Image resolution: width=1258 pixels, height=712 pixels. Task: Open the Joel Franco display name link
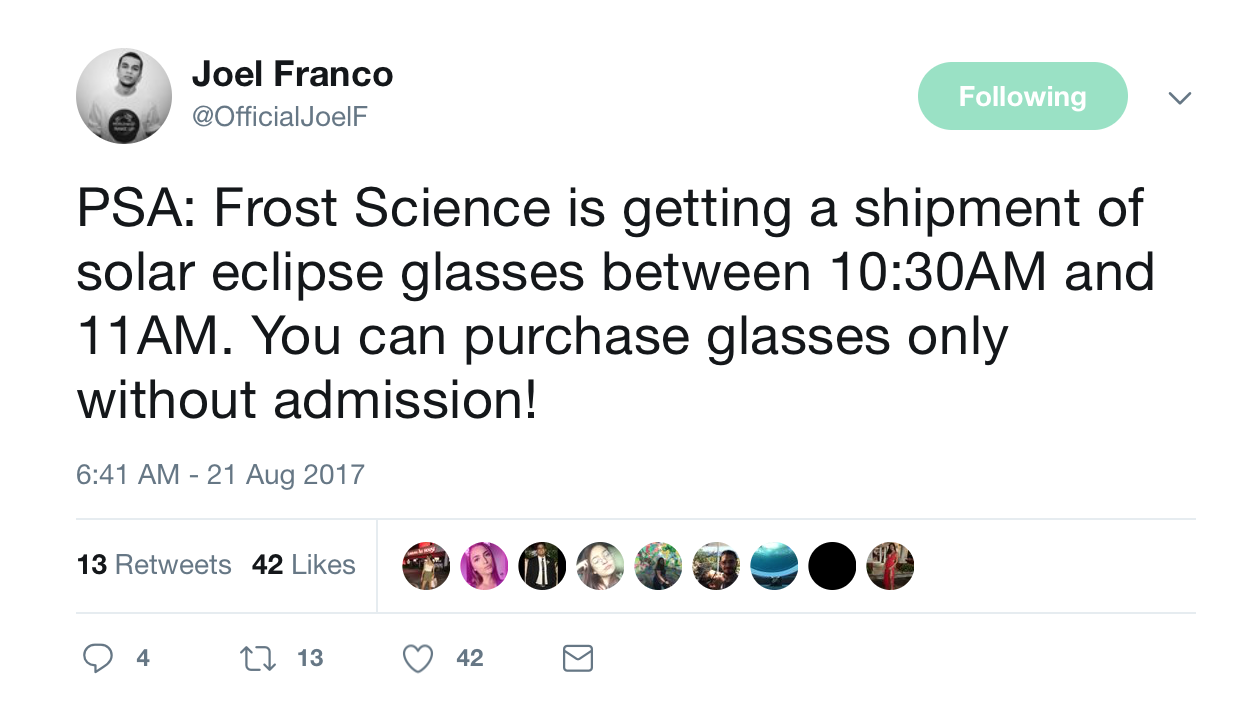pyautogui.click(x=292, y=75)
